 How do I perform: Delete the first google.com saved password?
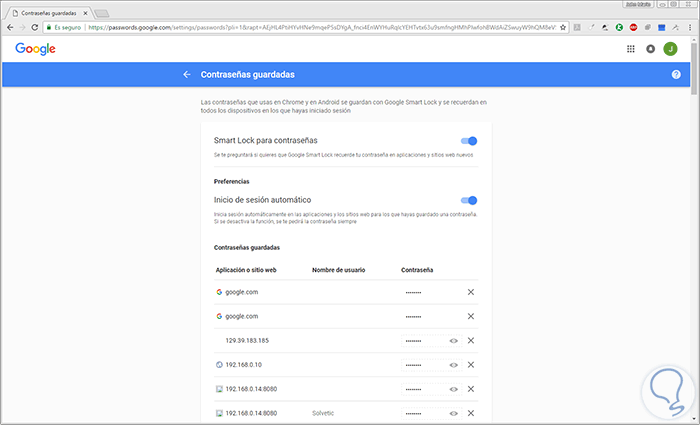click(x=471, y=292)
